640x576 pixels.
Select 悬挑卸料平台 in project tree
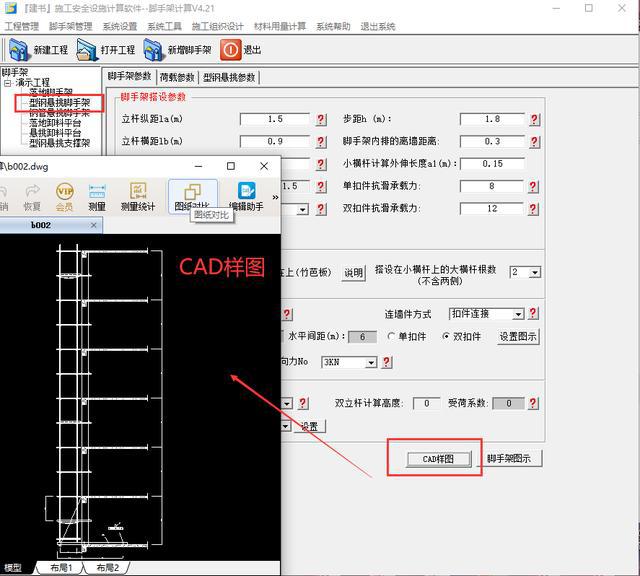click(x=55, y=133)
